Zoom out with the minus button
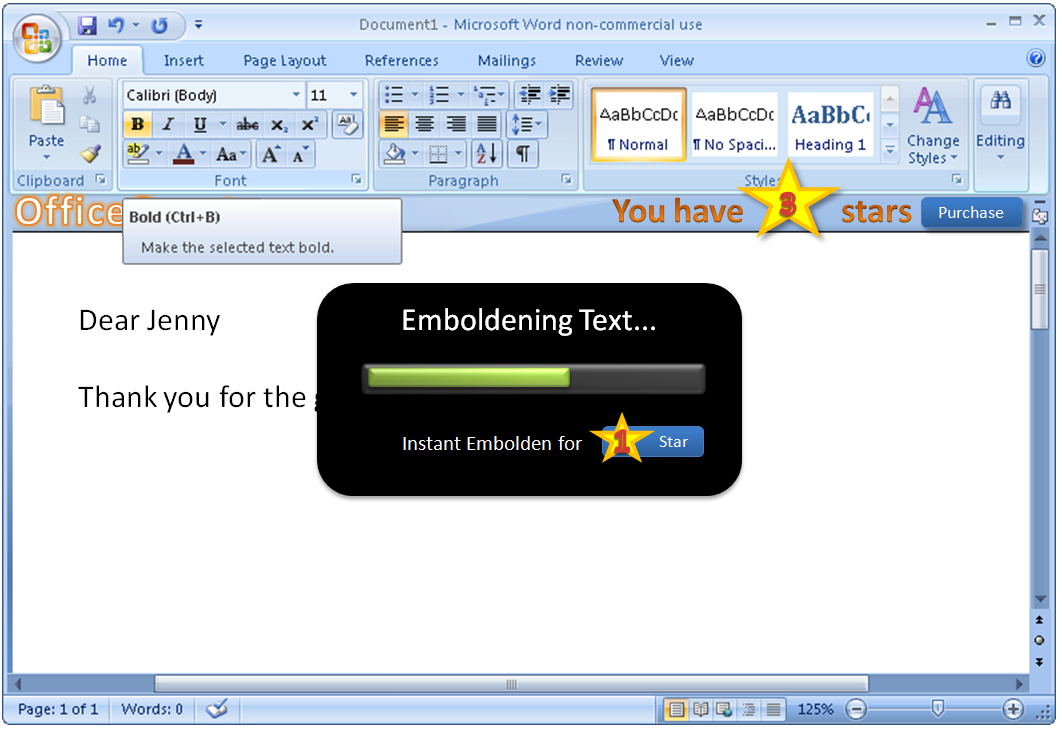This screenshot has height=730, width=1062. click(856, 709)
